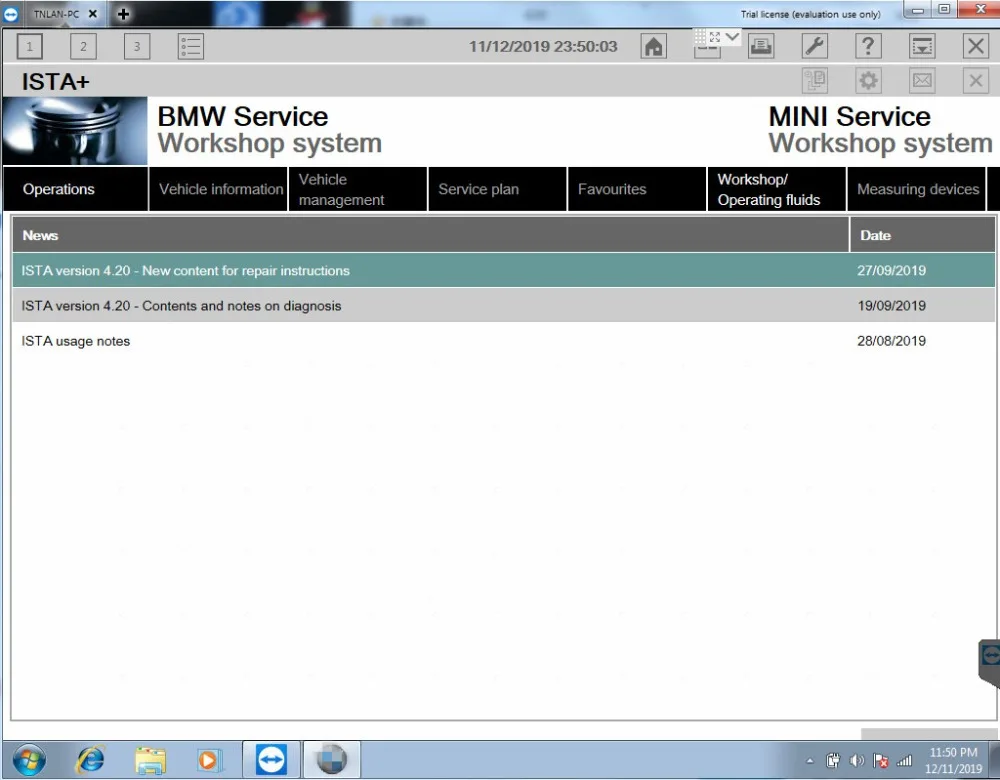Add a new TeamViewer session tab
The height and width of the screenshot is (780, 1000).
point(123,14)
